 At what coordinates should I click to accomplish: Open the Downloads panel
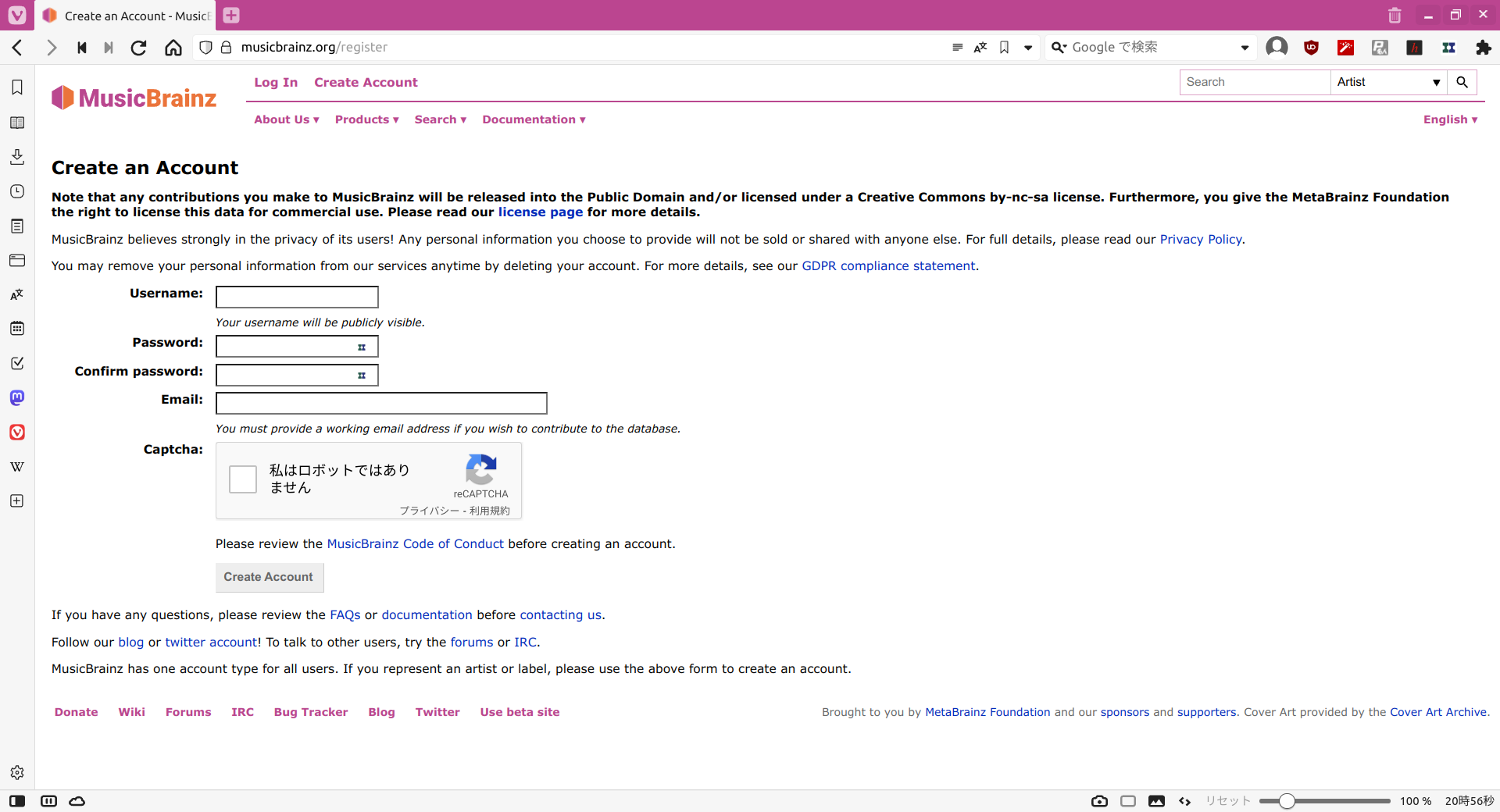[x=17, y=157]
